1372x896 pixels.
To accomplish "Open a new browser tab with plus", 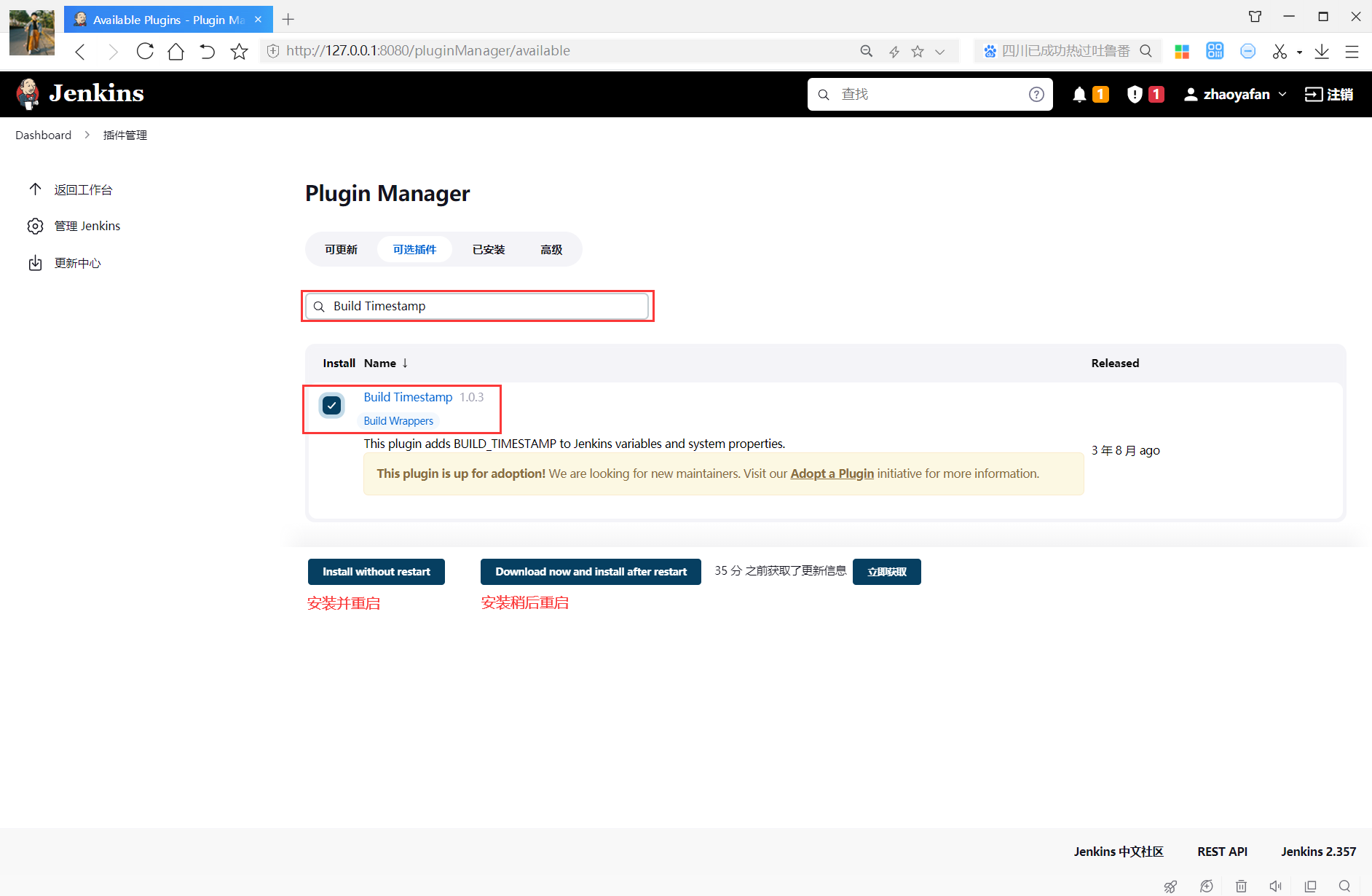I will pos(288,20).
